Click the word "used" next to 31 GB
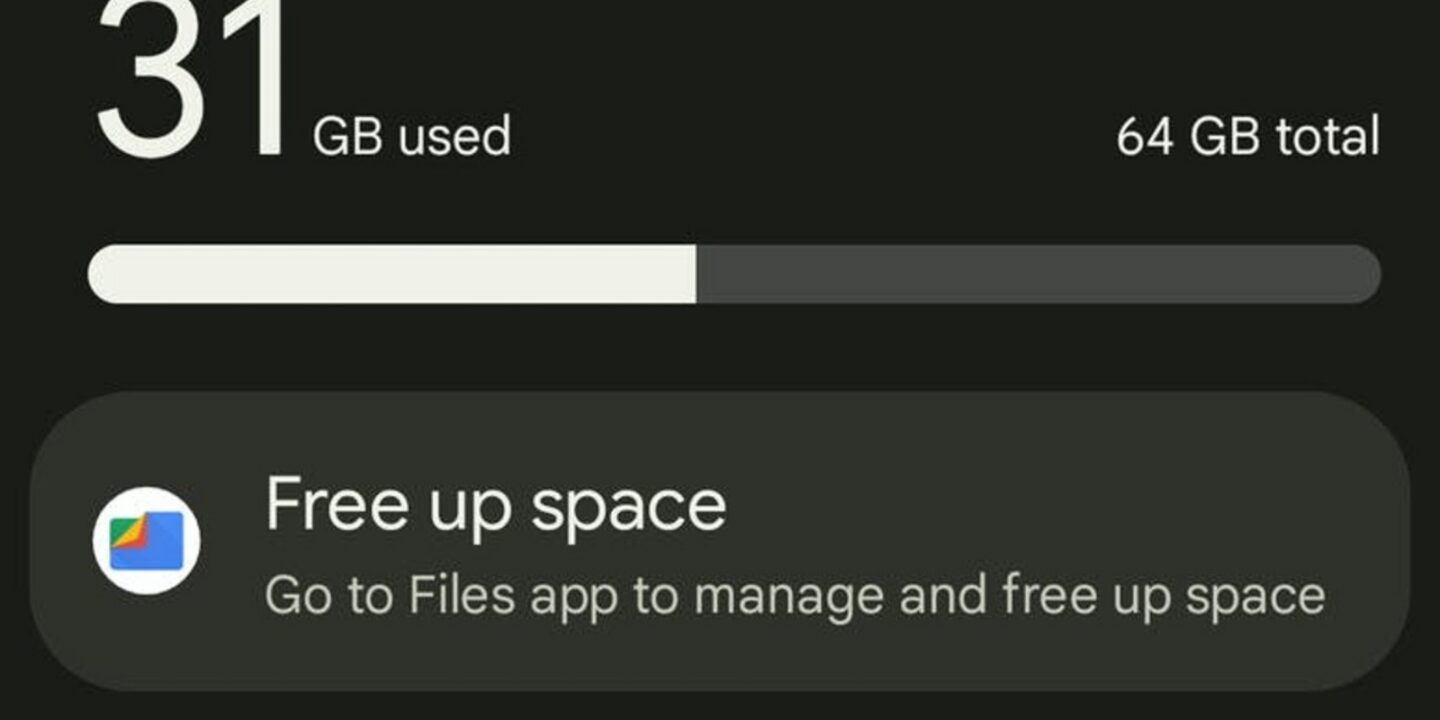The image size is (1440, 720). (x=454, y=137)
